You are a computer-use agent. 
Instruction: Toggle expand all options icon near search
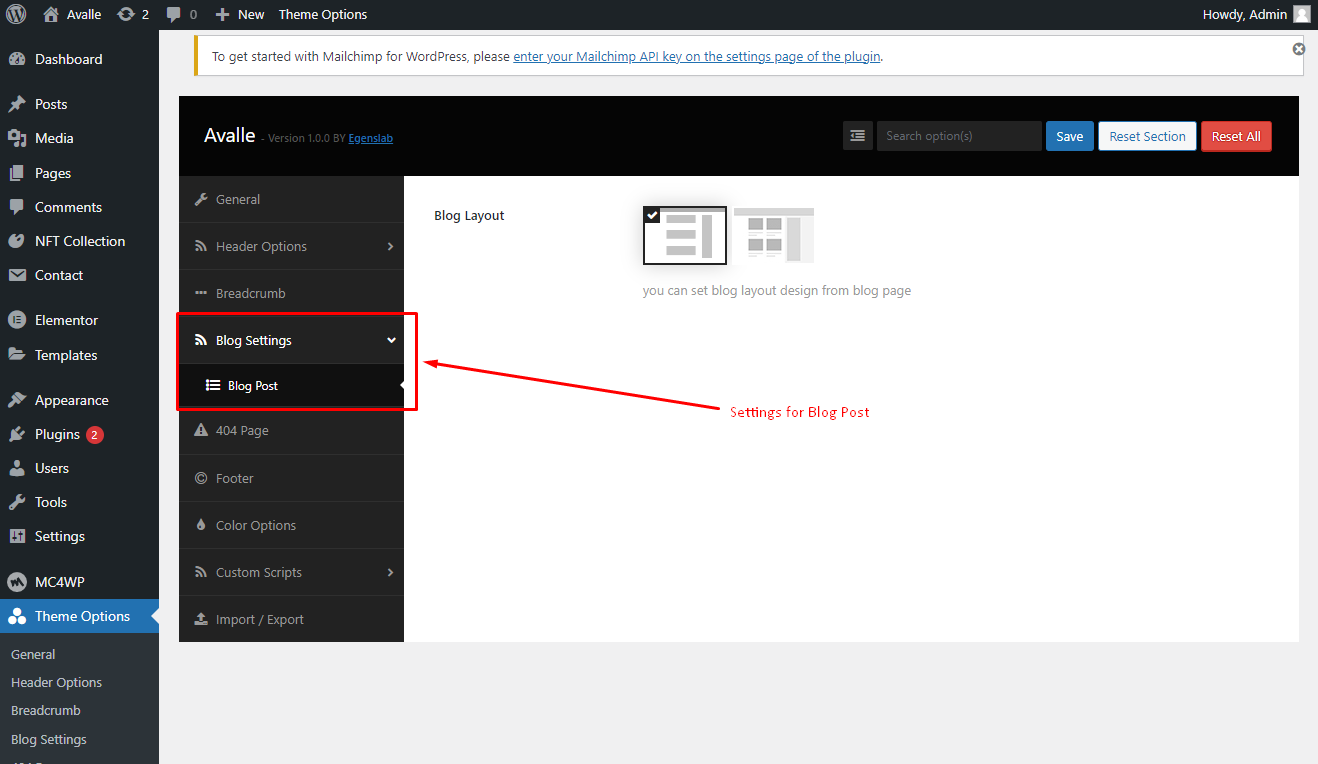[858, 136]
